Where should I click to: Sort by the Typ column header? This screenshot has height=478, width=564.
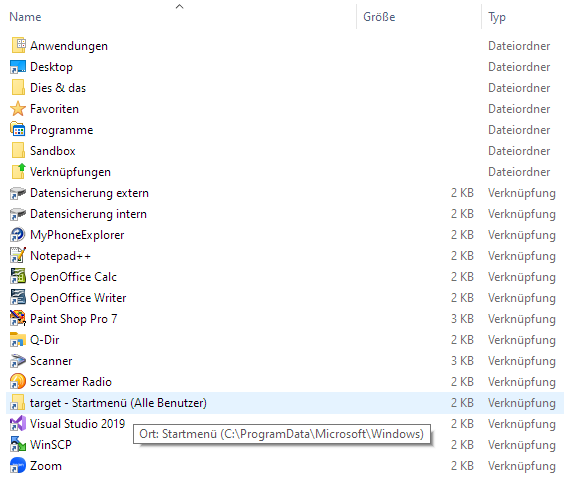coord(497,17)
